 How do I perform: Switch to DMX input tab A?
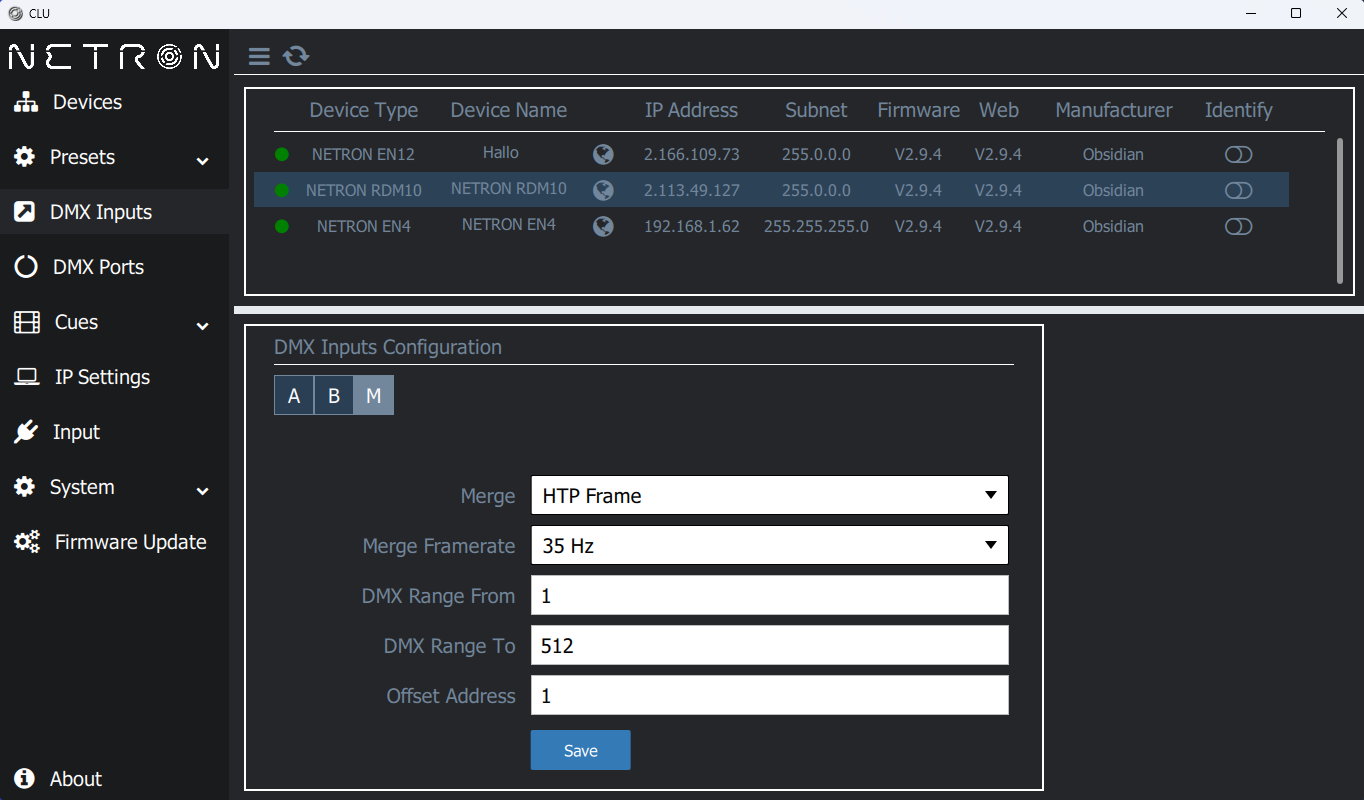click(x=294, y=396)
